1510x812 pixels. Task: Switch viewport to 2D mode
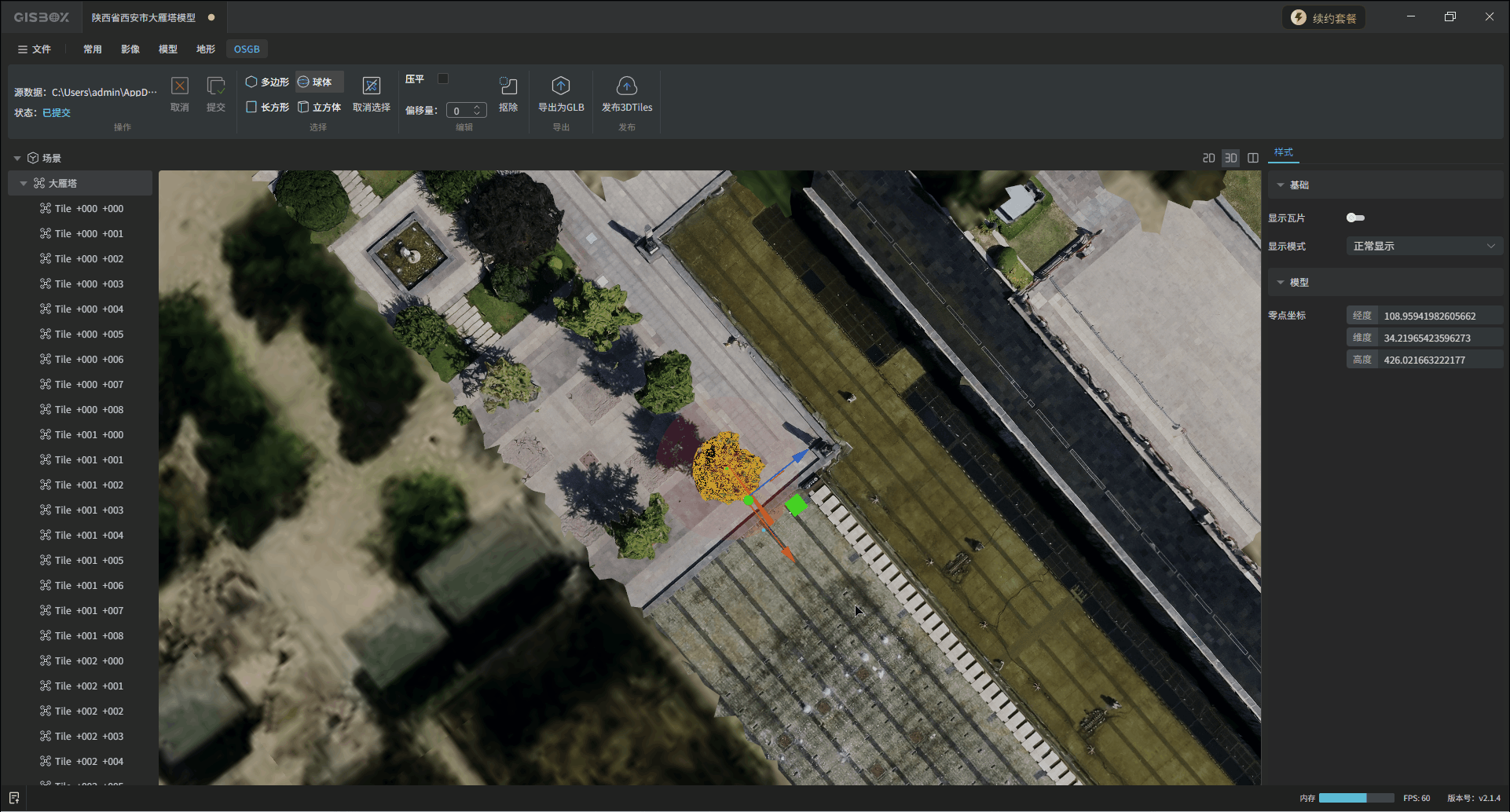(x=1208, y=158)
